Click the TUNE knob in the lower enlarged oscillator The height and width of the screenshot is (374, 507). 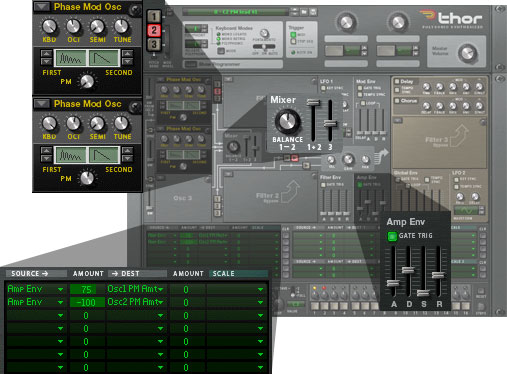[x=122, y=124]
